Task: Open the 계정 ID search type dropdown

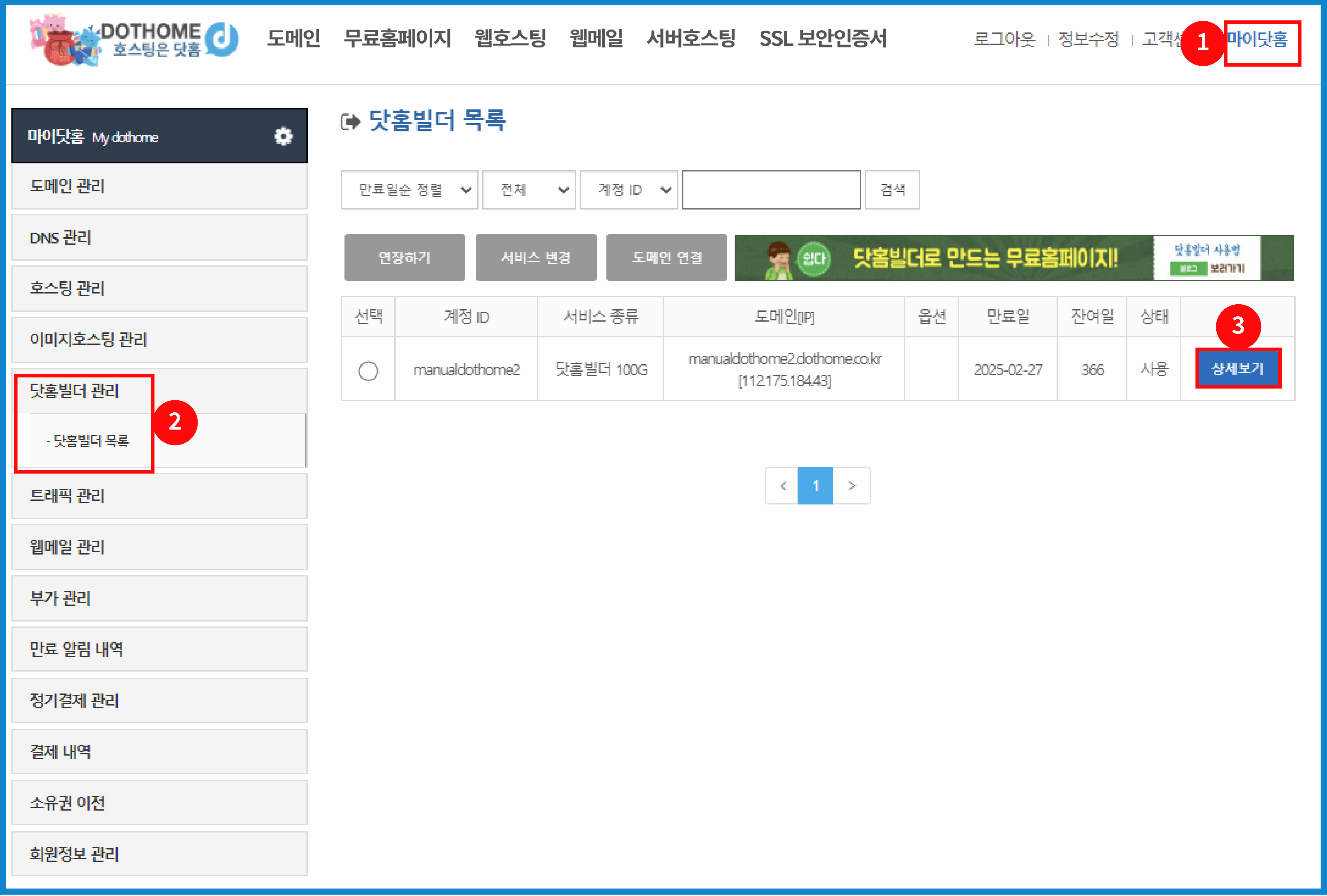Action: pyautogui.click(x=628, y=190)
